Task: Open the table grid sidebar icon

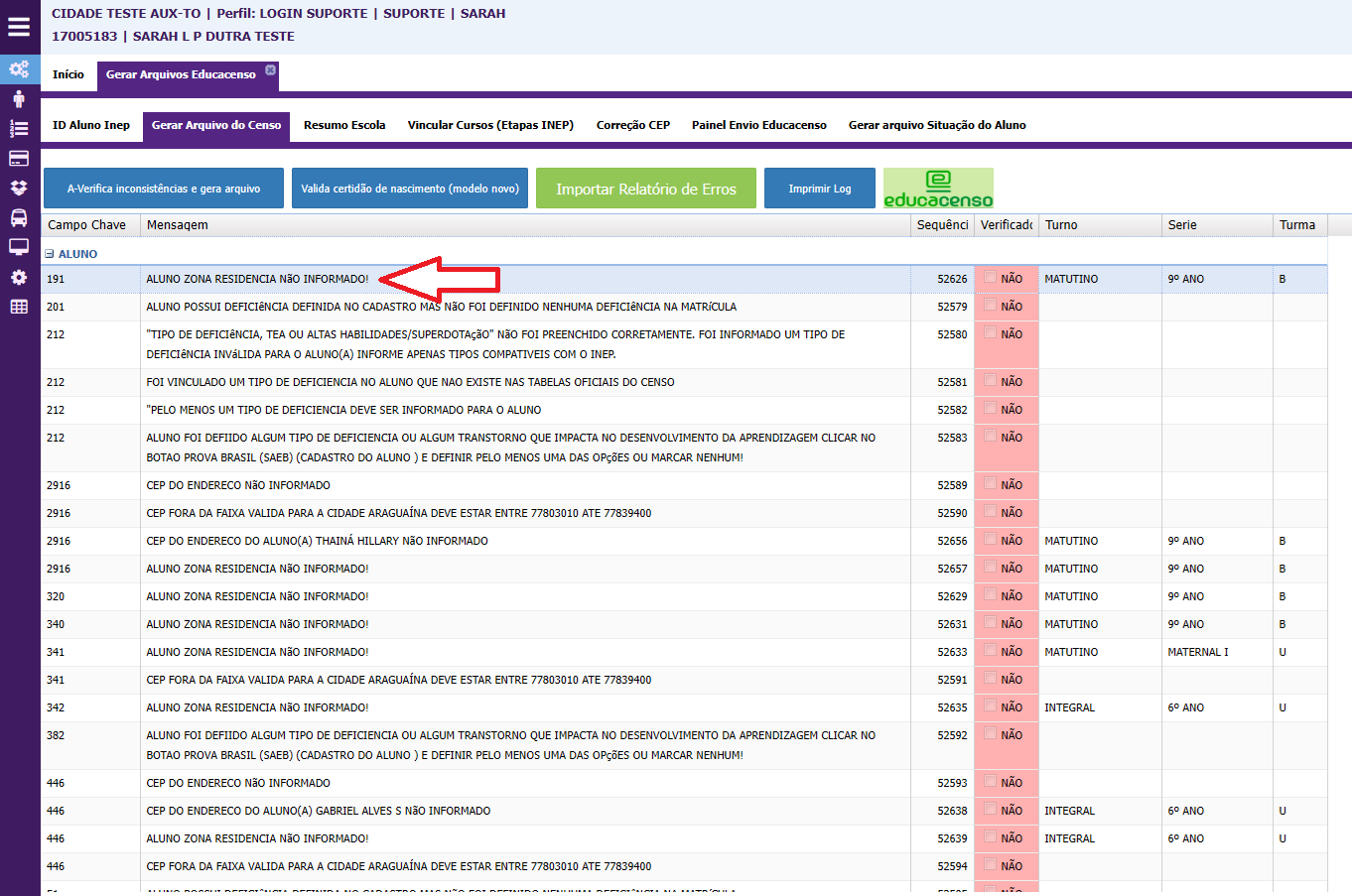Action: pyautogui.click(x=19, y=307)
